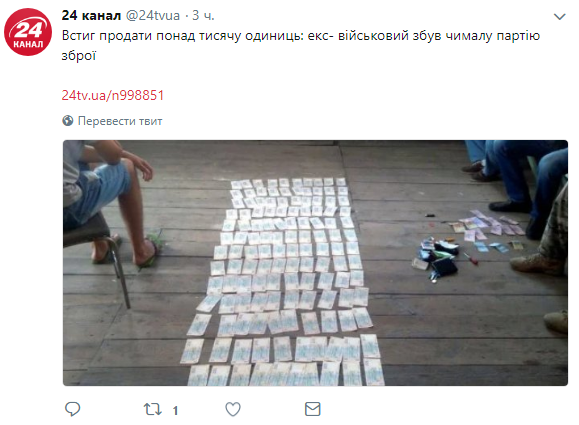Click the word зброї in tweet text
Image resolution: width=579 pixels, height=425 pixels.
click(x=79, y=56)
